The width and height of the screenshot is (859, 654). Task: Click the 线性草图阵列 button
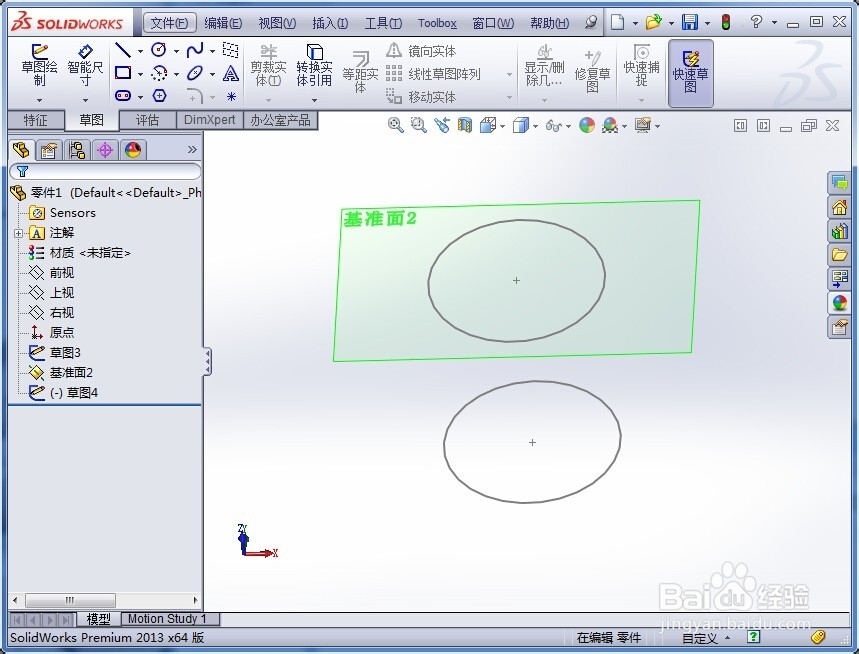pos(433,74)
